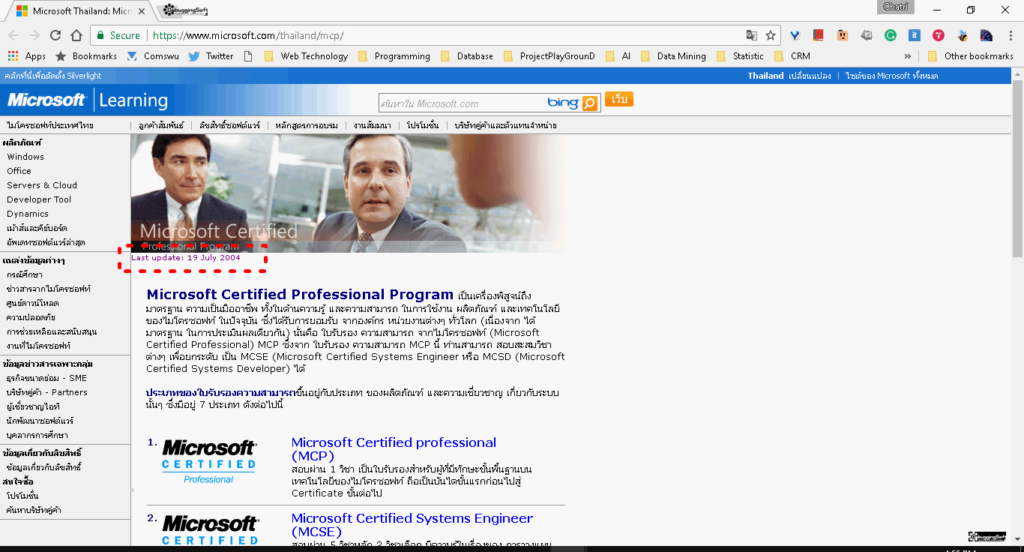Open the Database bookmark folder
1024x552 pixels.
[x=467, y=56]
